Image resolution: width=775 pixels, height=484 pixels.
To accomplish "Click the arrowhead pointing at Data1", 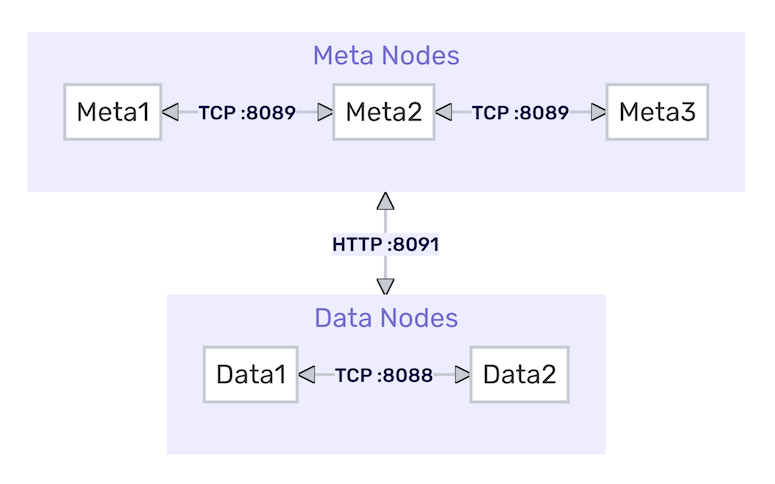I will [x=308, y=375].
